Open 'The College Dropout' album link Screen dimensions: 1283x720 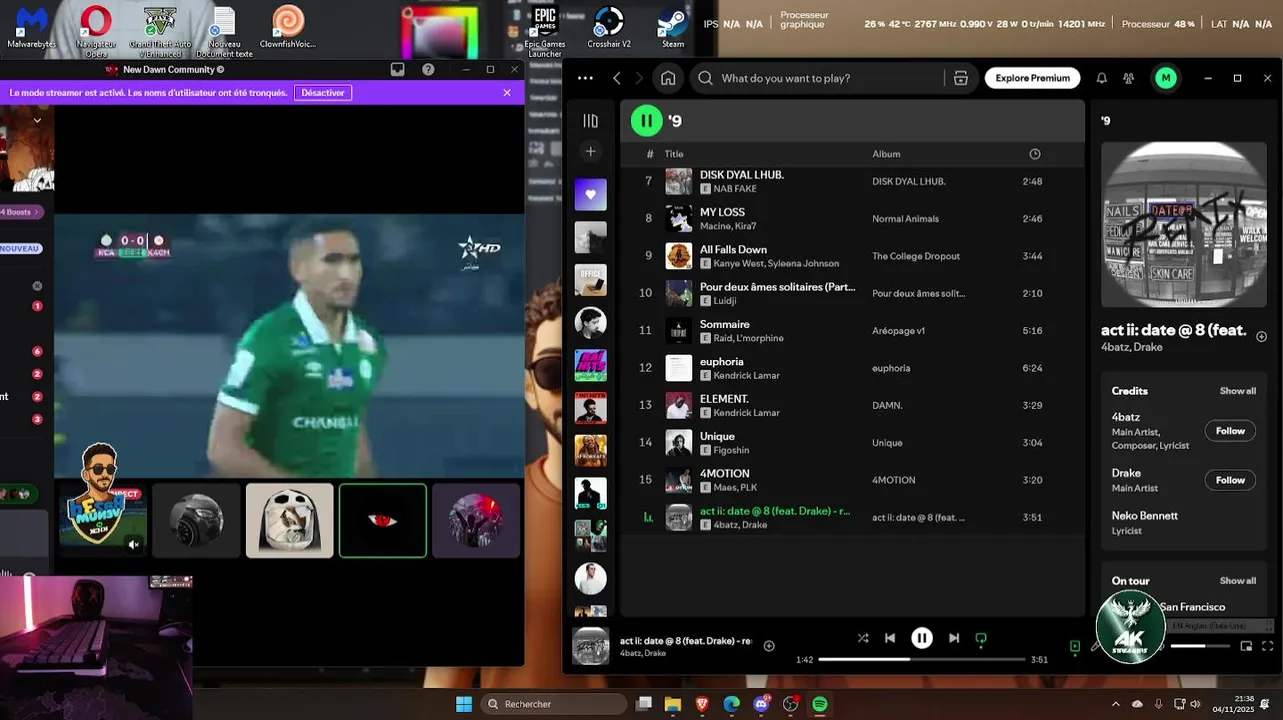(915, 256)
